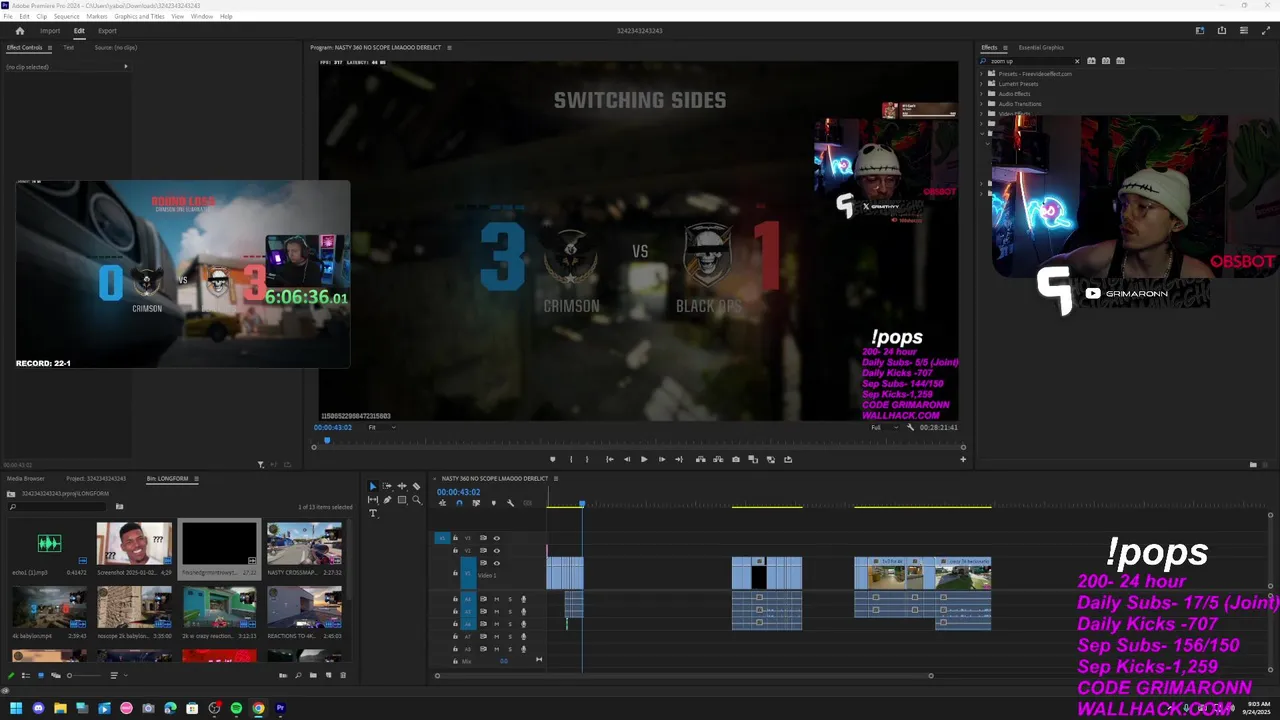Select the Pen tool
Image resolution: width=1280 pixels, height=720 pixels.
(x=387, y=500)
